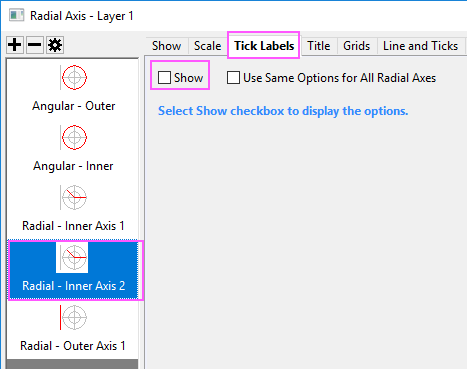Click the minus remove-axis icon
Viewport: 467px width, 369px height.
(35, 45)
